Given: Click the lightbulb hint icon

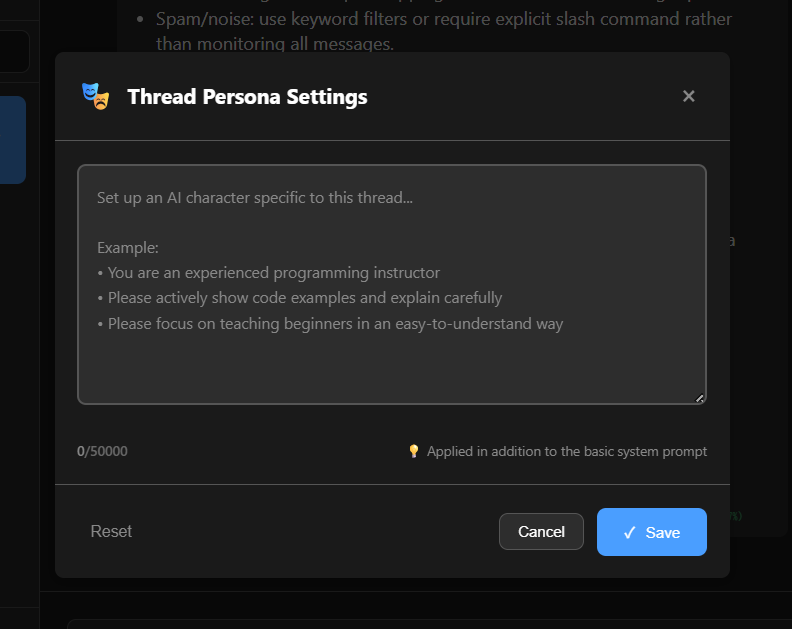Looking at the screenshot, I should [x=414, y=451].
